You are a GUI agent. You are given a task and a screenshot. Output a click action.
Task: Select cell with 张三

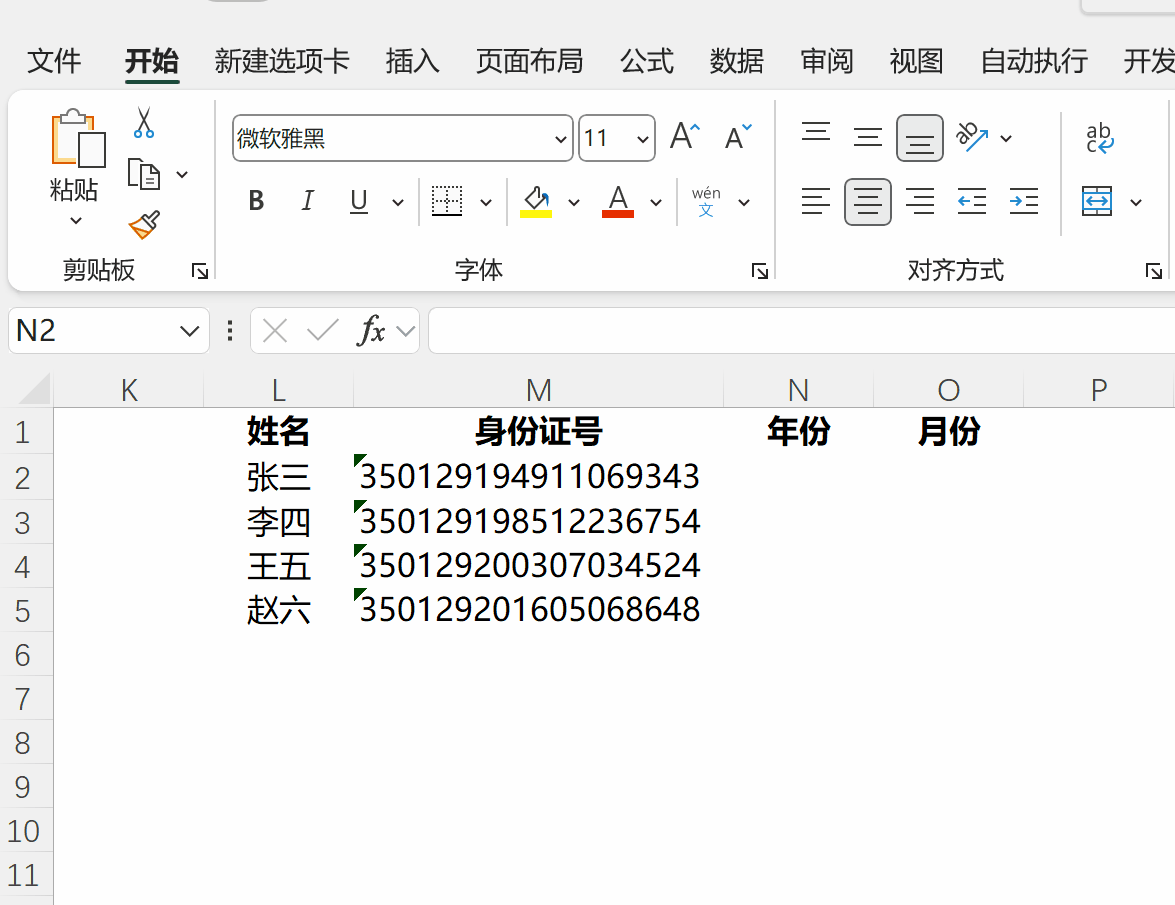click(x=278, y=477)
